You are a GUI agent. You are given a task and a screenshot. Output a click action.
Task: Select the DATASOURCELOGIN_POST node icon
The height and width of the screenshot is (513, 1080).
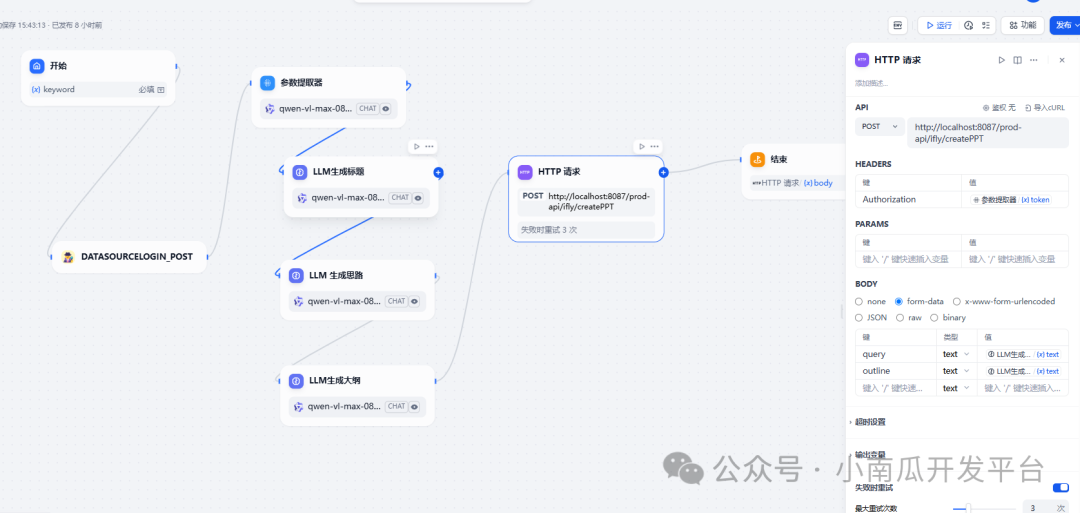[x=68, y=257]
